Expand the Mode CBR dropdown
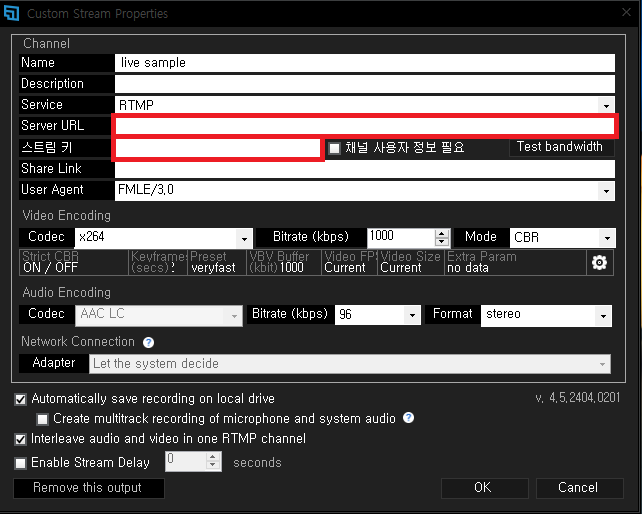The height and width of the screenshot is (514, 642). (x=605, y=238)
